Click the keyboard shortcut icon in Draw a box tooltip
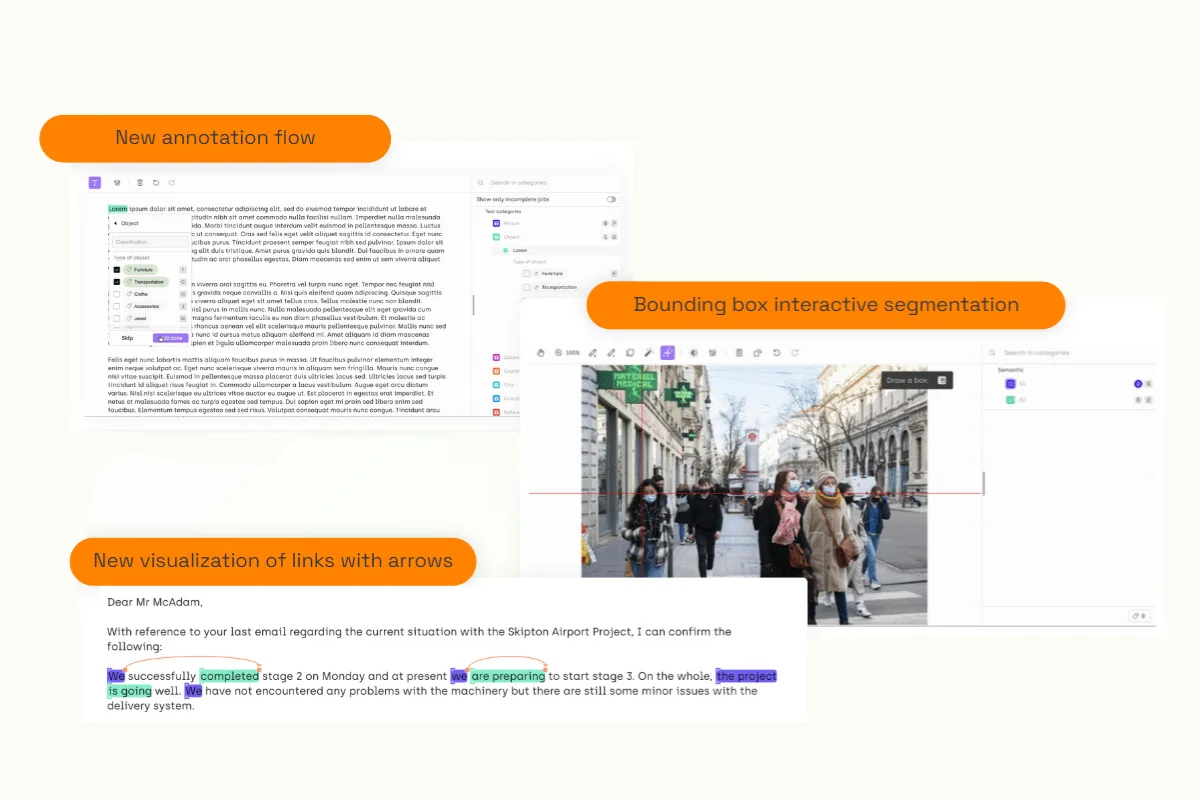Screen dimensions: 1200x800 942,380
